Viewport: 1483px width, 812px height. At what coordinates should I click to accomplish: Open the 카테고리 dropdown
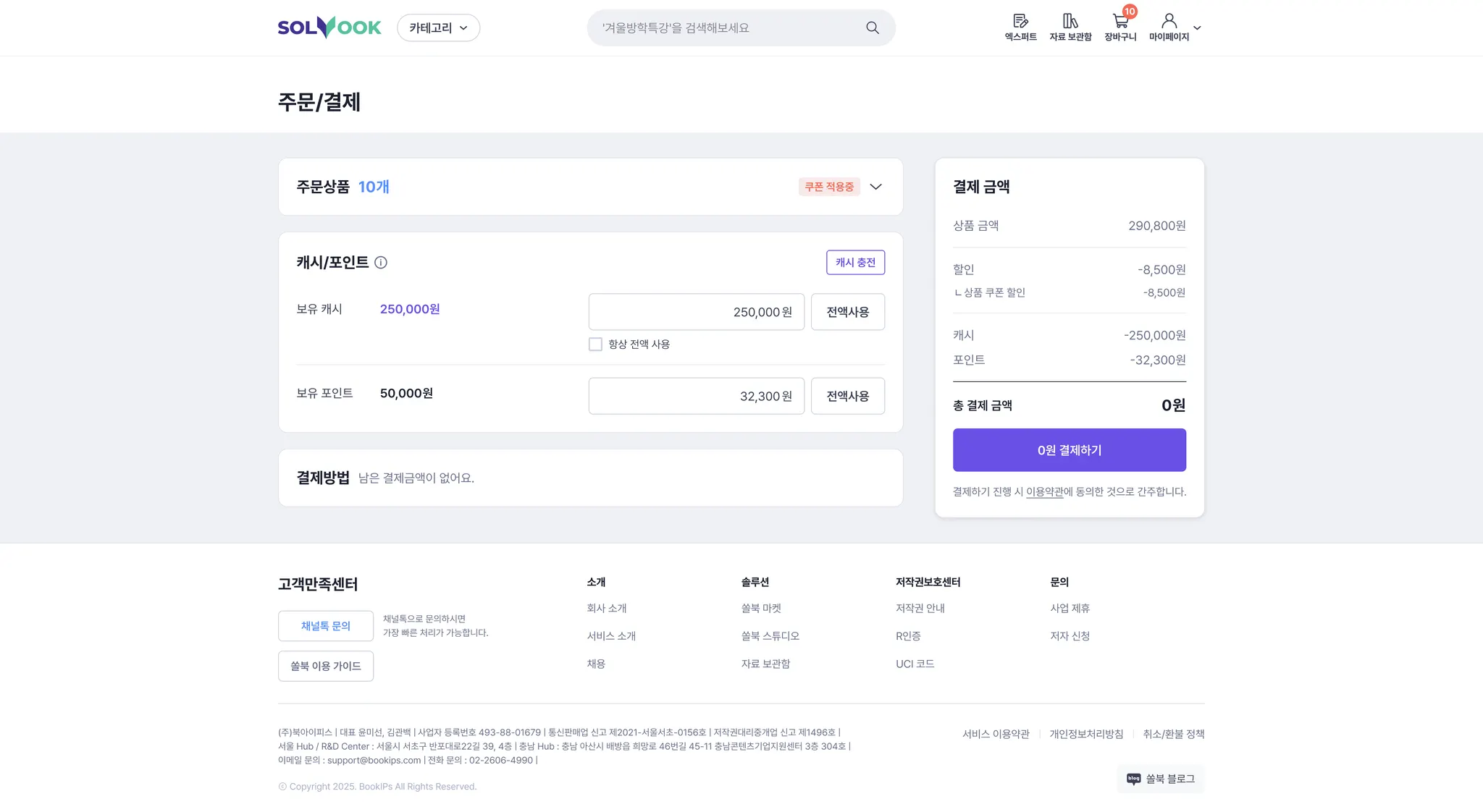(x=438, y=28)
